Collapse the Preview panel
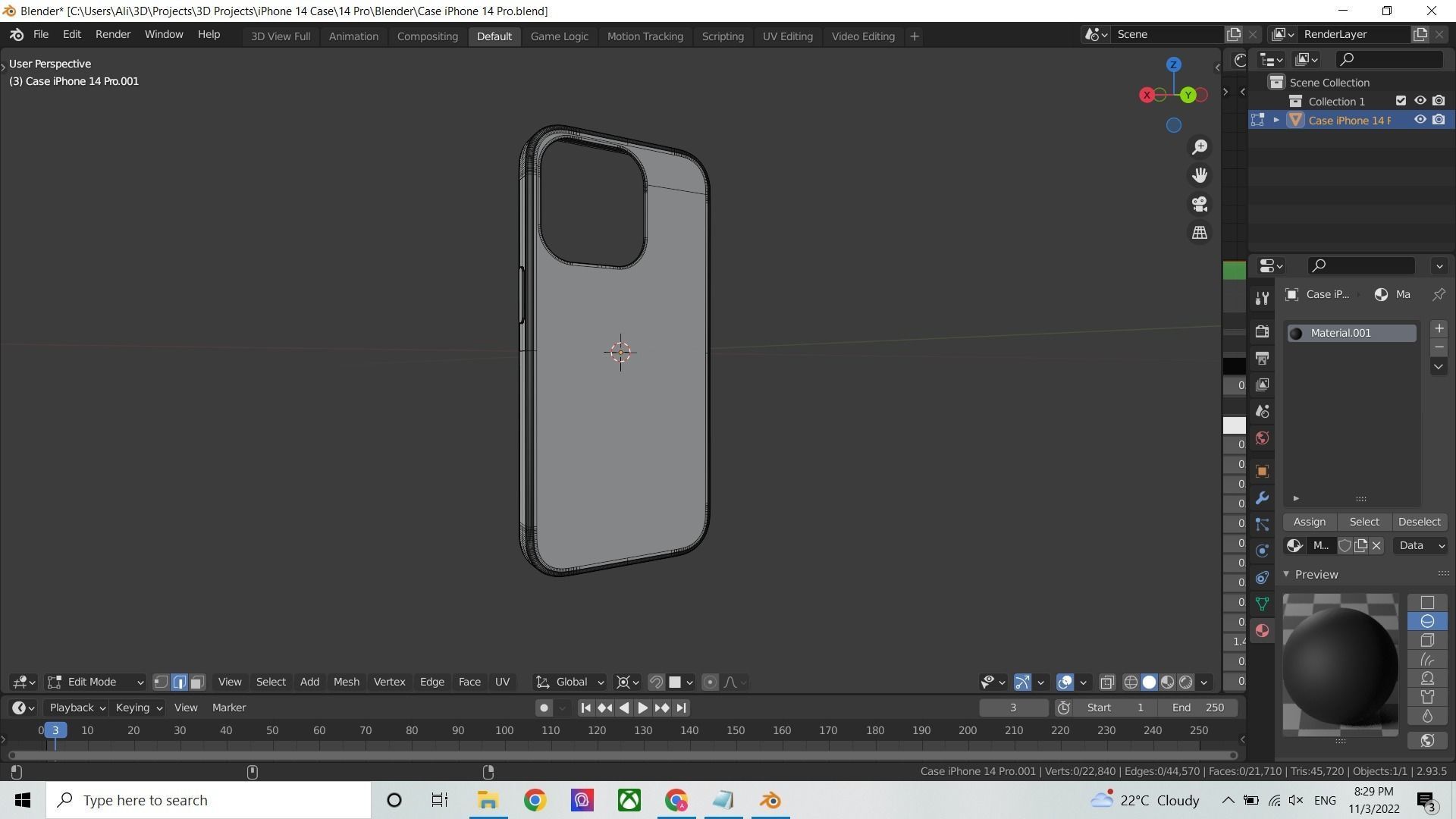This screenshot has height=819, width=1456. pyautogui.click(x=1286, y=575)
